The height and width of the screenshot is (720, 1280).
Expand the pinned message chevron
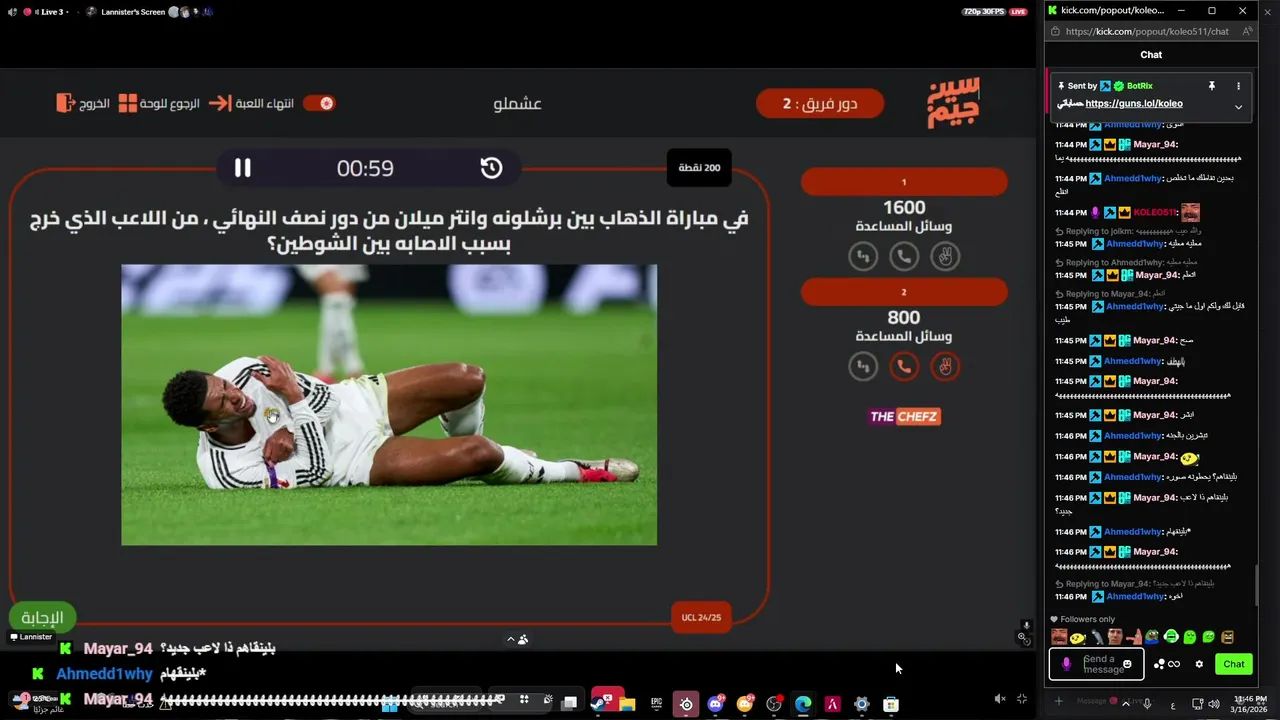point(1238,107)
